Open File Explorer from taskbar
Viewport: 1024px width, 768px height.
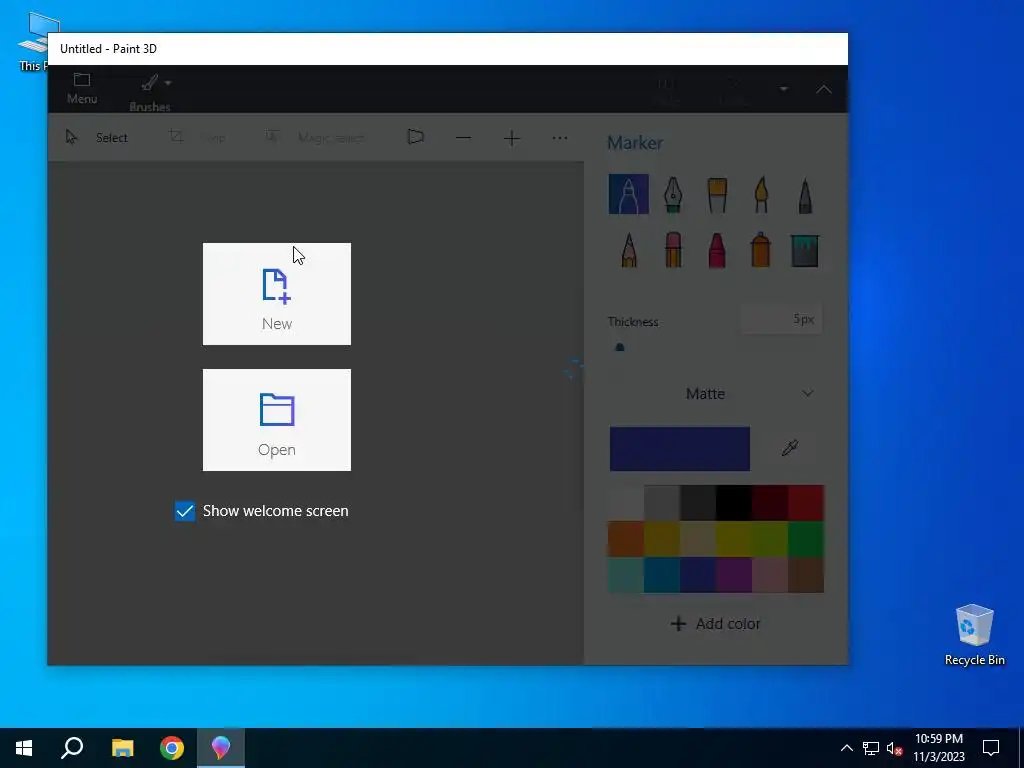point(122,748)
